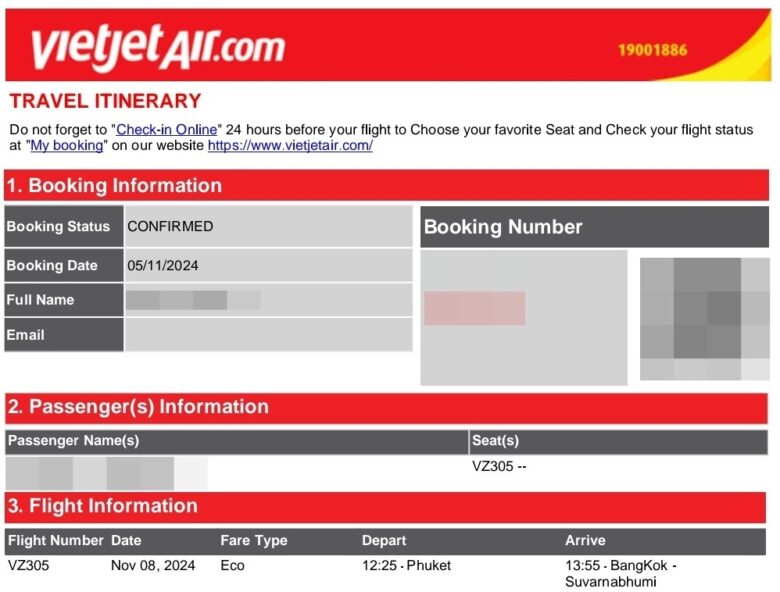Select the TRAVEL ITINERARY heading

pyautogui.click(x=105, y=101)
